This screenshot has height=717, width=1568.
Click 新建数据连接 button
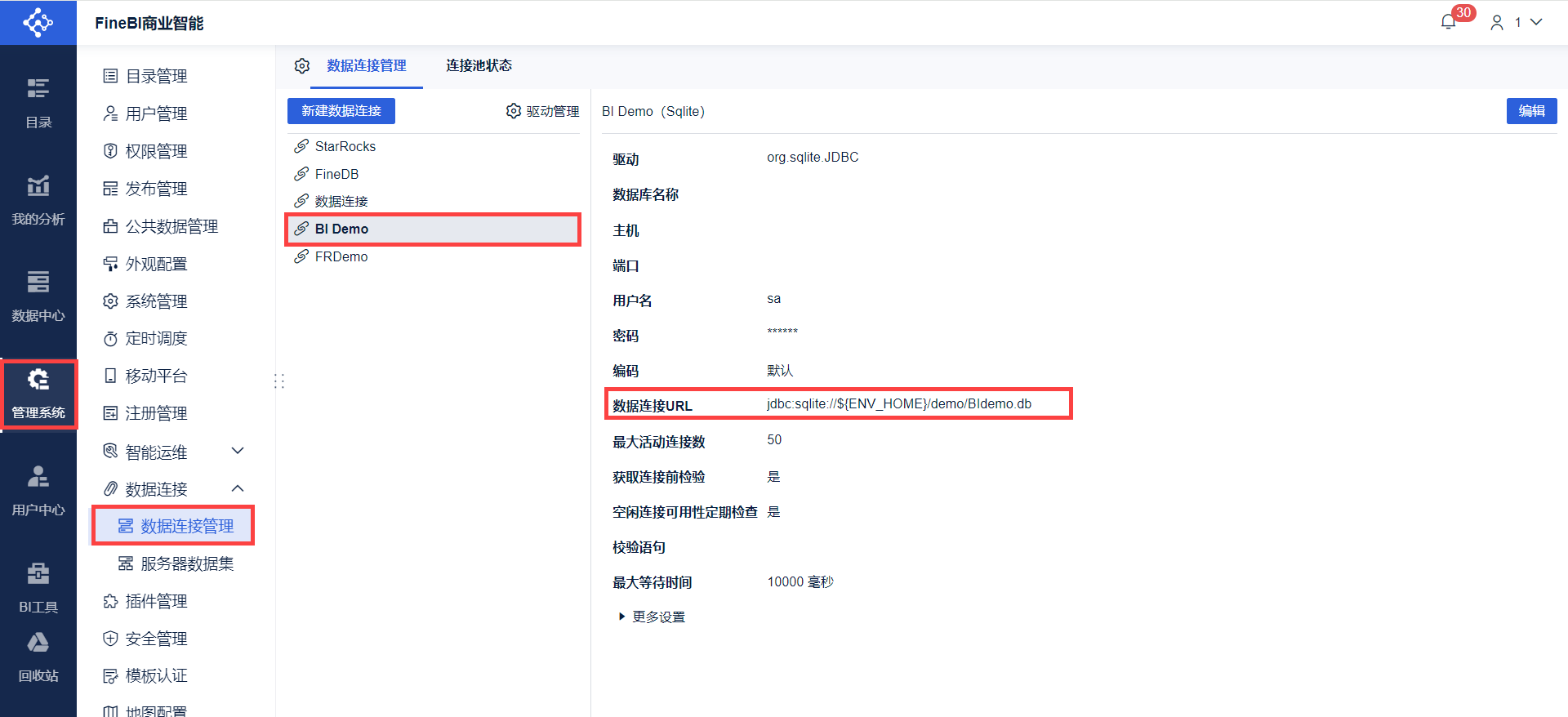[x=341, y=111]
